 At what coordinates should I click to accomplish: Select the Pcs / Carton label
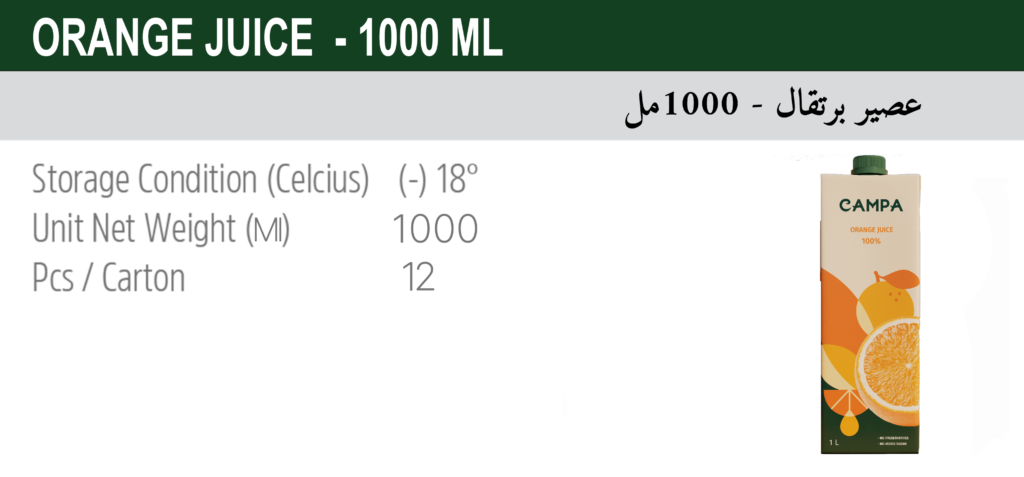(x=108, y=278)
